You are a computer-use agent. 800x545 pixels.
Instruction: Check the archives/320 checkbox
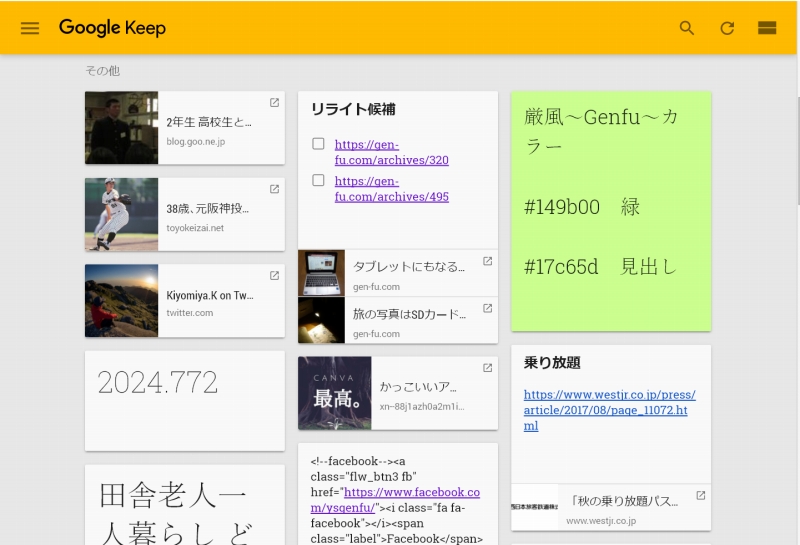pyautogui.click(x=318, y=144)
